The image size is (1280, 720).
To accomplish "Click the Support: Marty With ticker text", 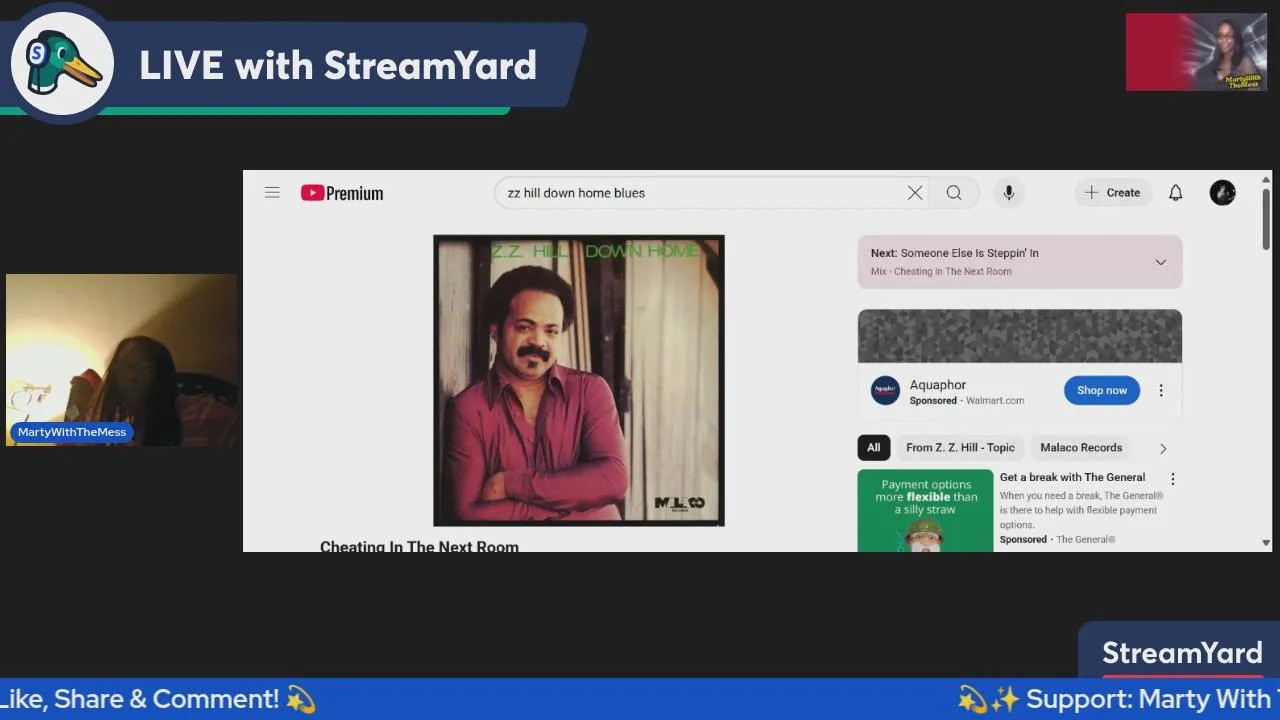I will pos(1118,699).
